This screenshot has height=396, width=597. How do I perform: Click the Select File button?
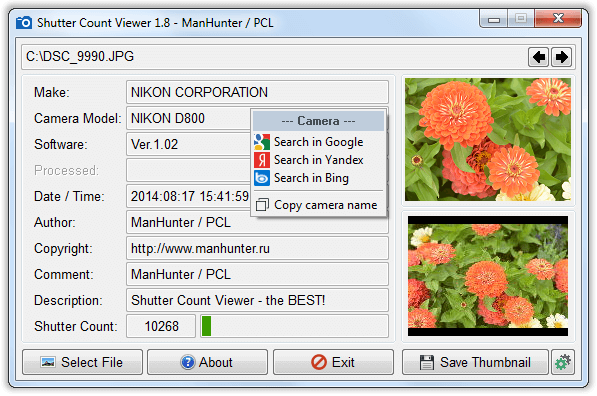coord(82,362)
